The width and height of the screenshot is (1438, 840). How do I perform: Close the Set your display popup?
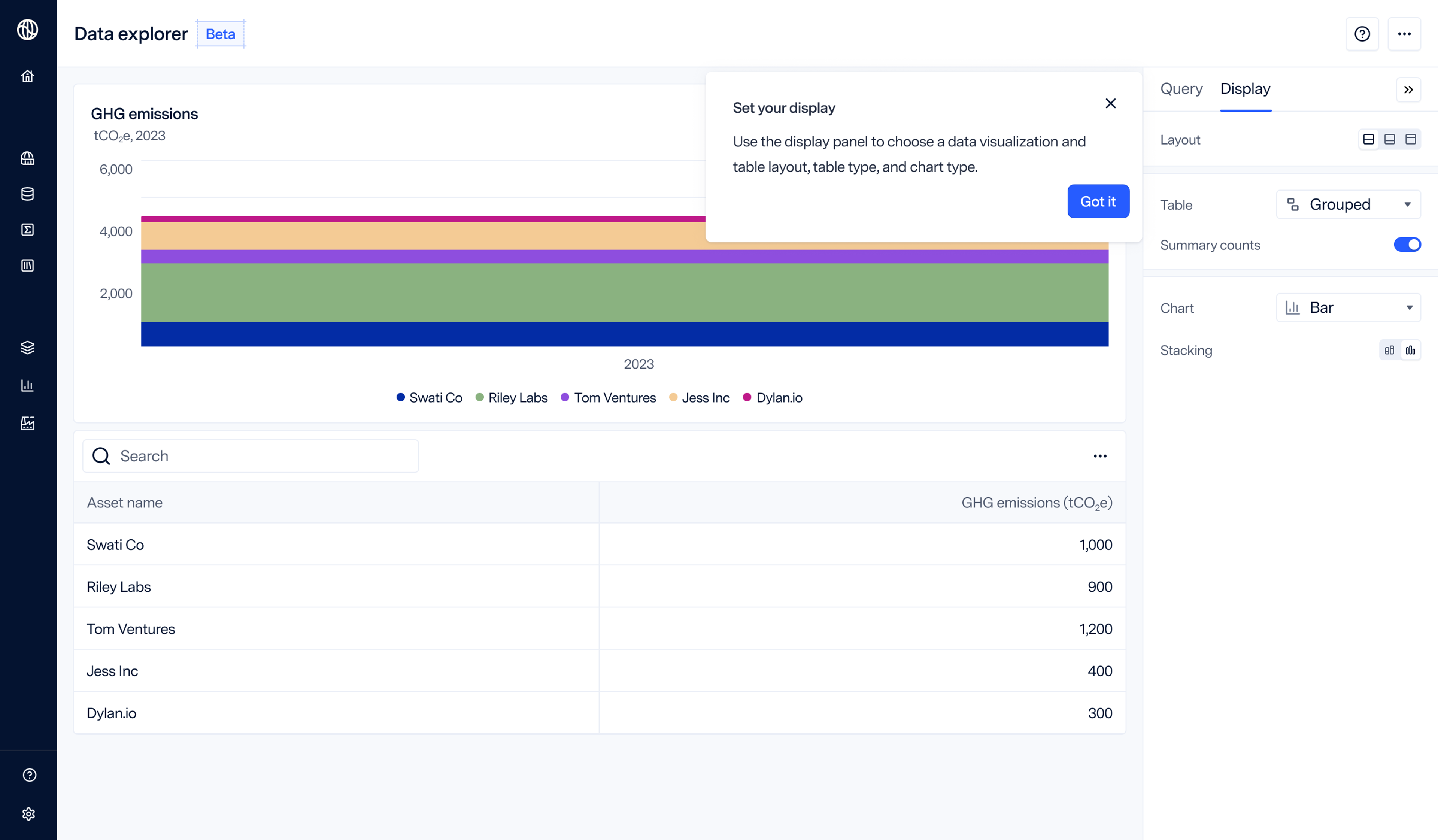[x=1110, y=103]
